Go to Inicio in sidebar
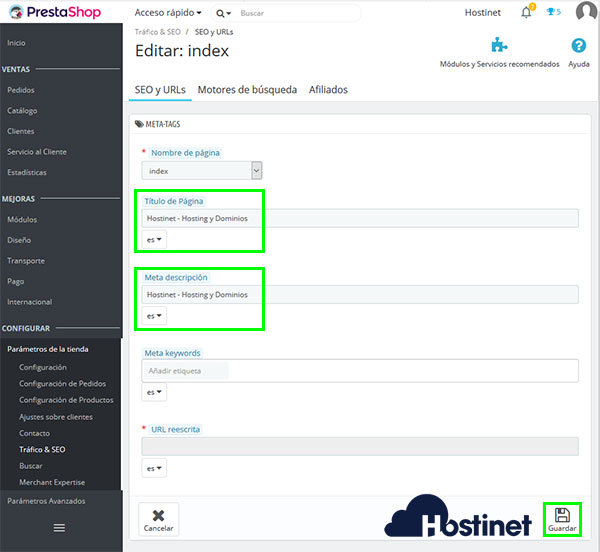This screenshot has width=600, height=552. coord(16,43)
